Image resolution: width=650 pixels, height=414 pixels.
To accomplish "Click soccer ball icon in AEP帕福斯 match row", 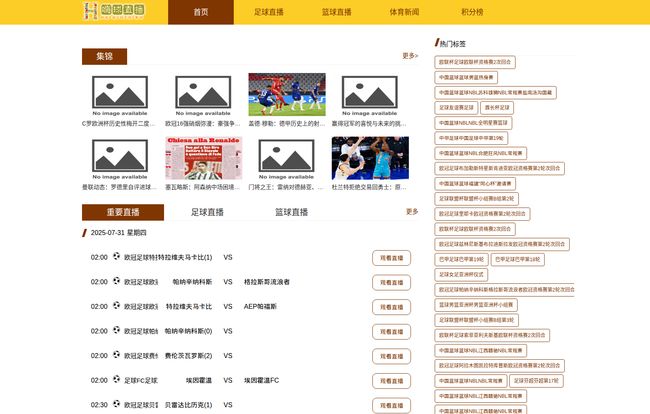I will coord(116,305).
